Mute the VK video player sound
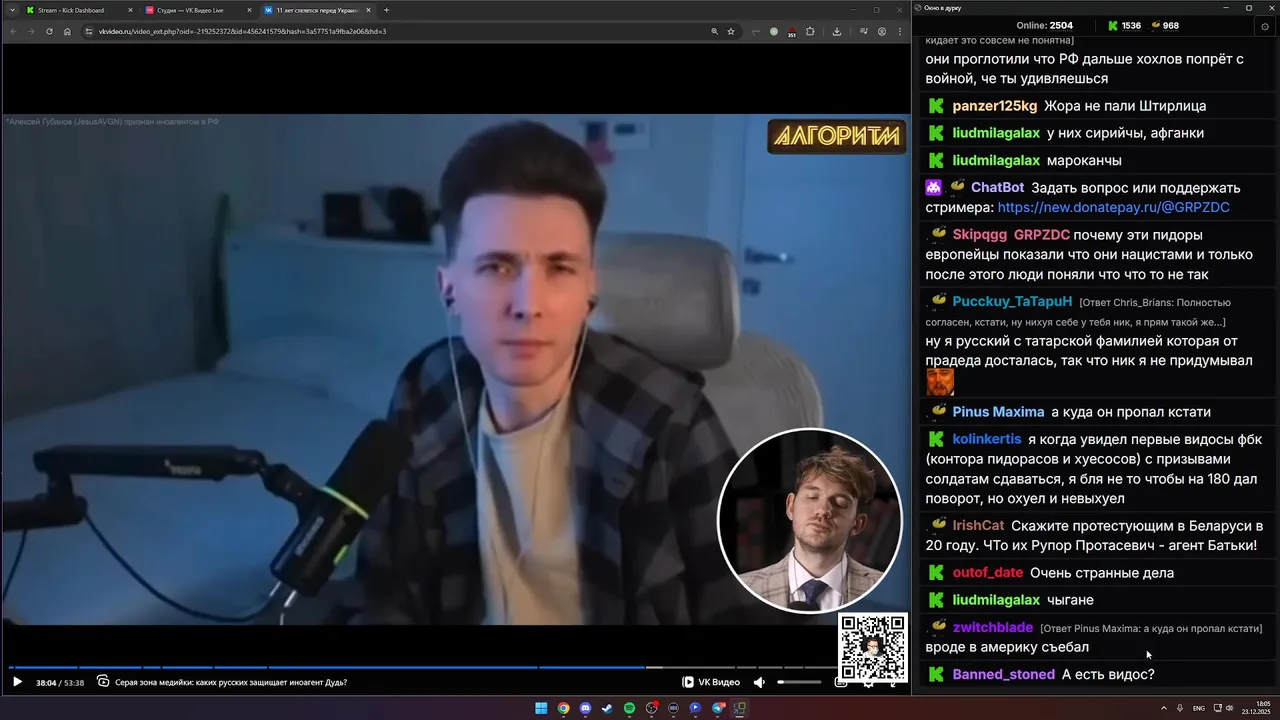The width and height of the screenshot is (1280, 720). click(x=759, y=682)
